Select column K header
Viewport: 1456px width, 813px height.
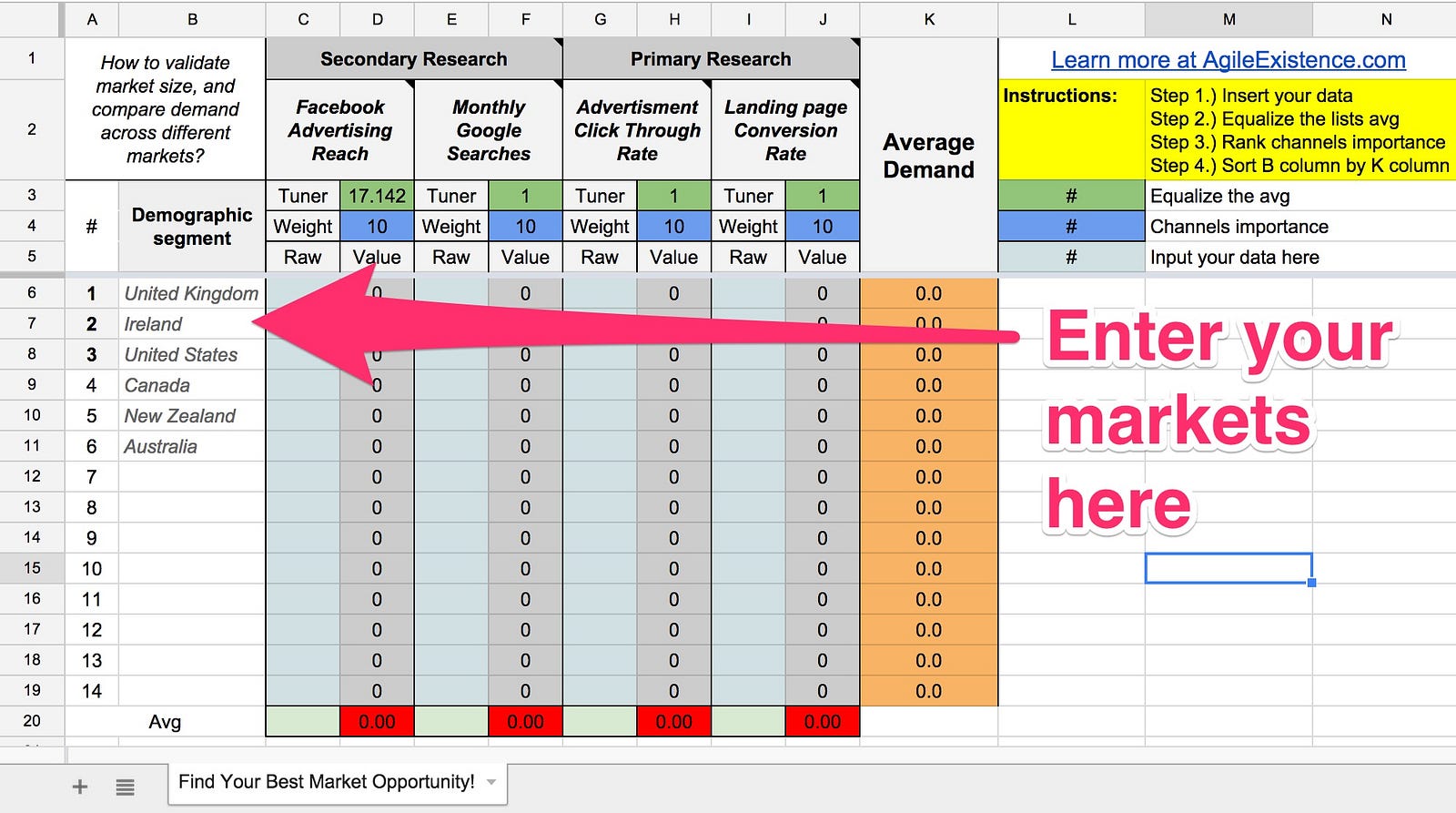click(929, 19)
